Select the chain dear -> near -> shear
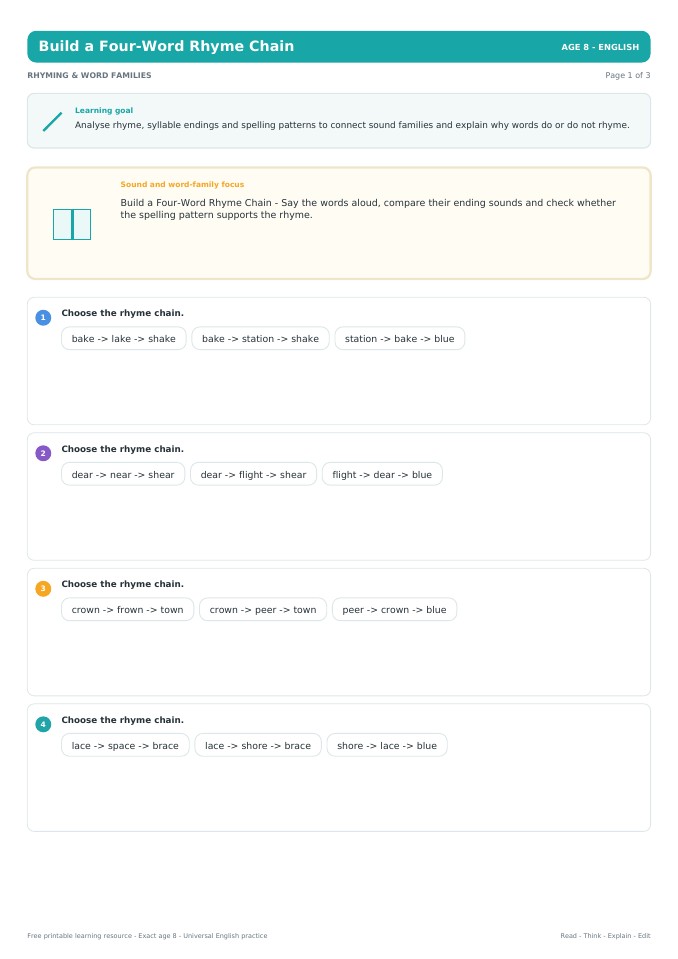Image resolution: width=678 pixels, height=959 pixels. [x=123, y=474]
